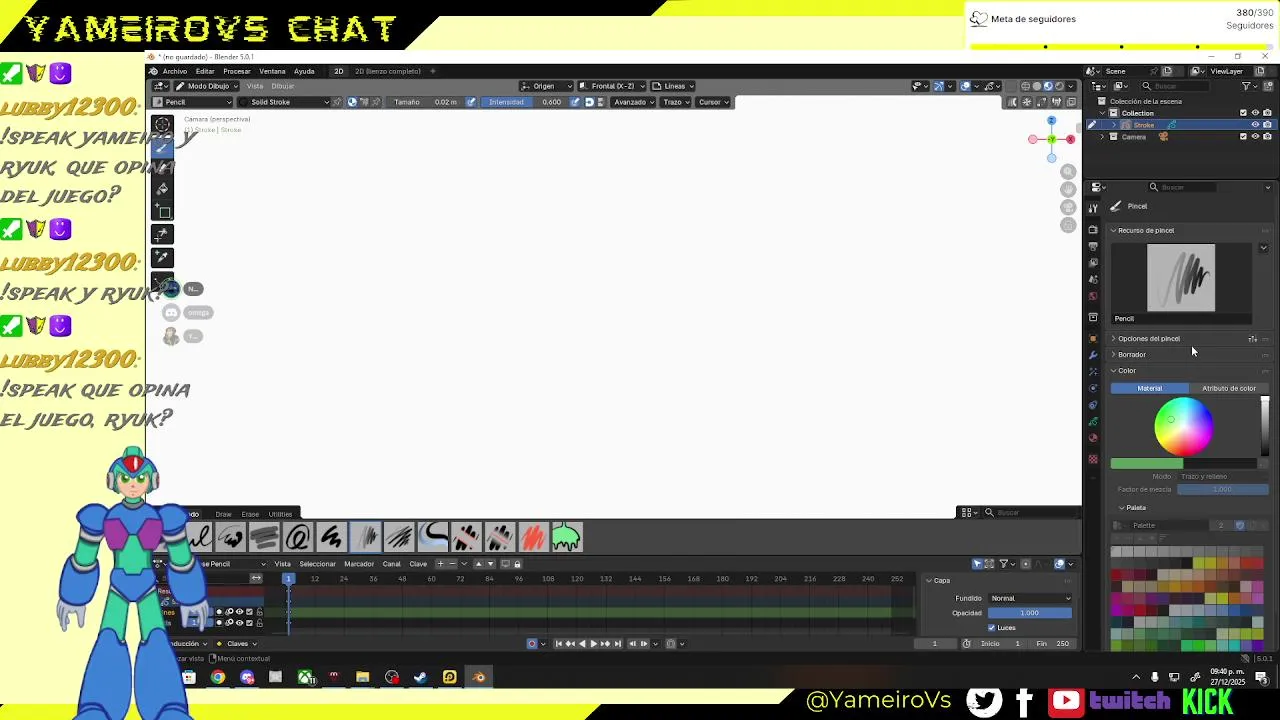
Task: Open Google Chrome from the taskbar
Action: [x=218, y=677]
